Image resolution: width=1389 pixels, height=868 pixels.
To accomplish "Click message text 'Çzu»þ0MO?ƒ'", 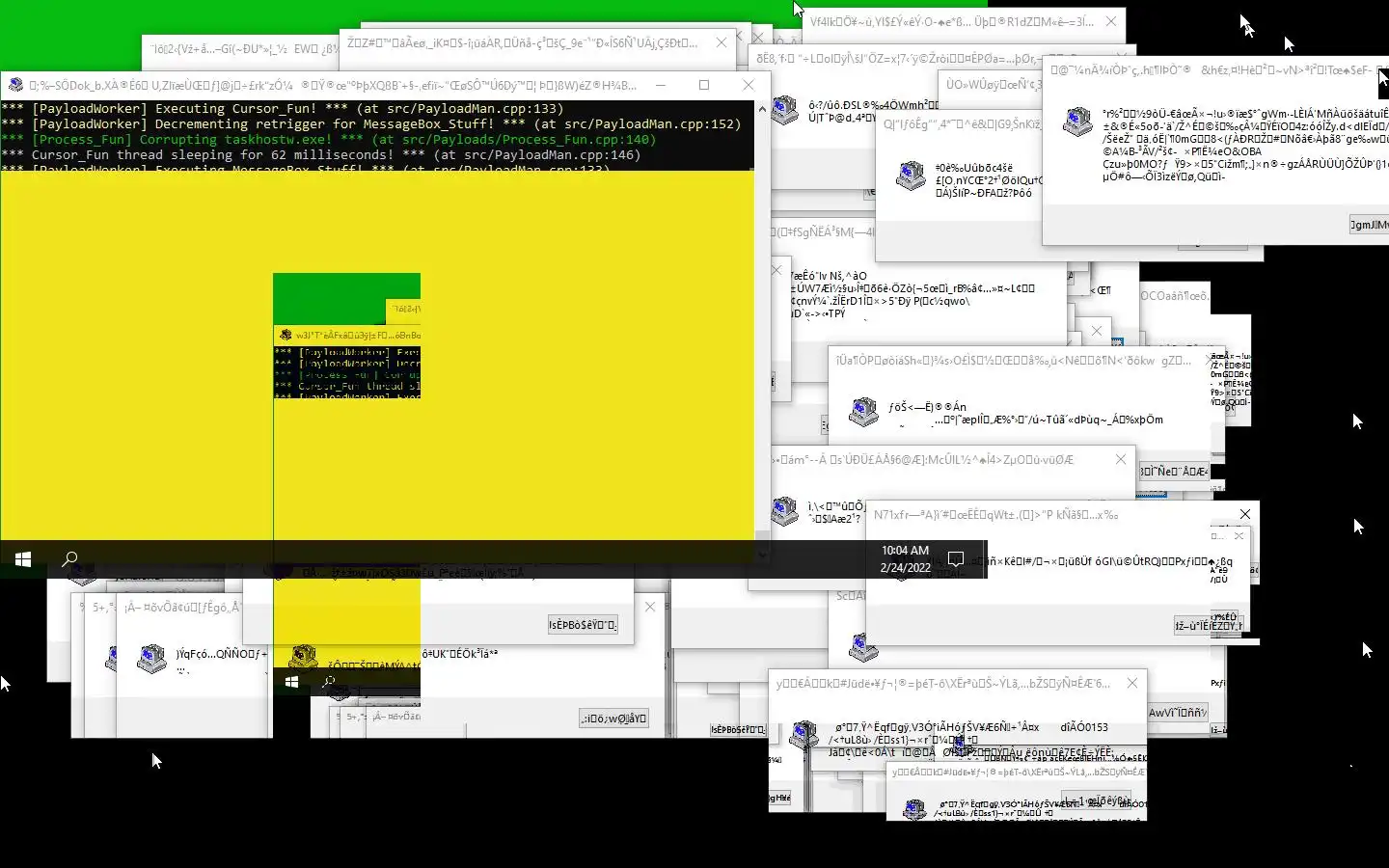I will [x=1135, y=164].
